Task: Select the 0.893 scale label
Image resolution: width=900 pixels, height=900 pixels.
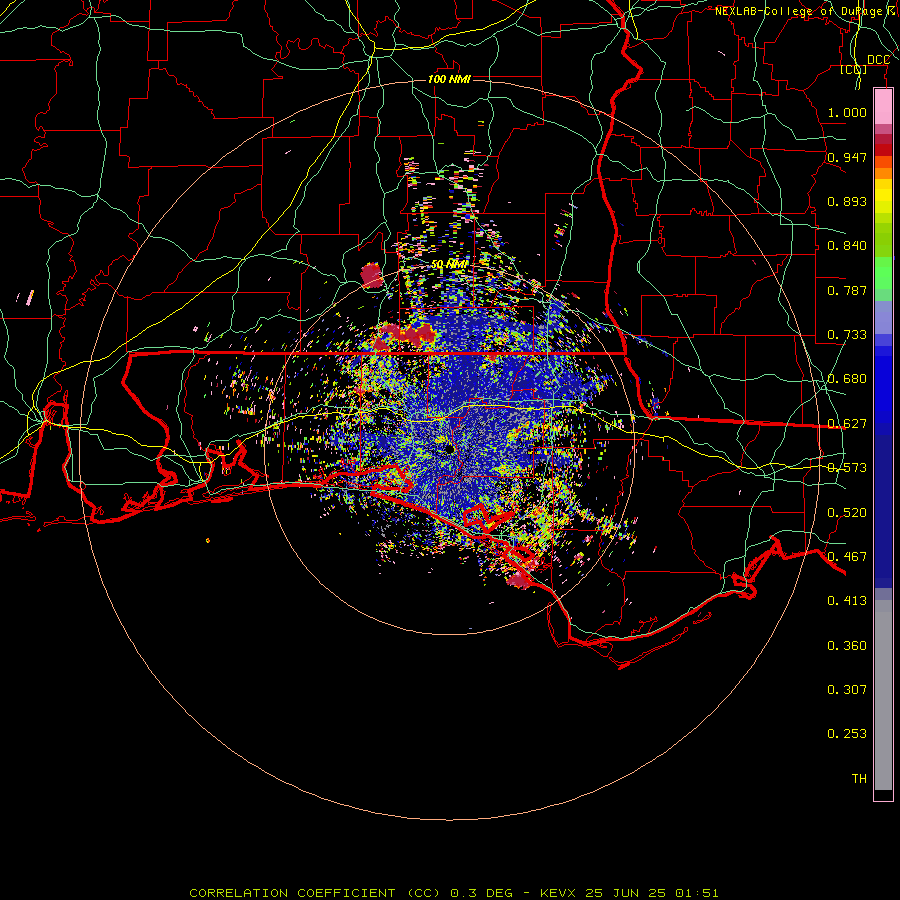Action: 847,201
